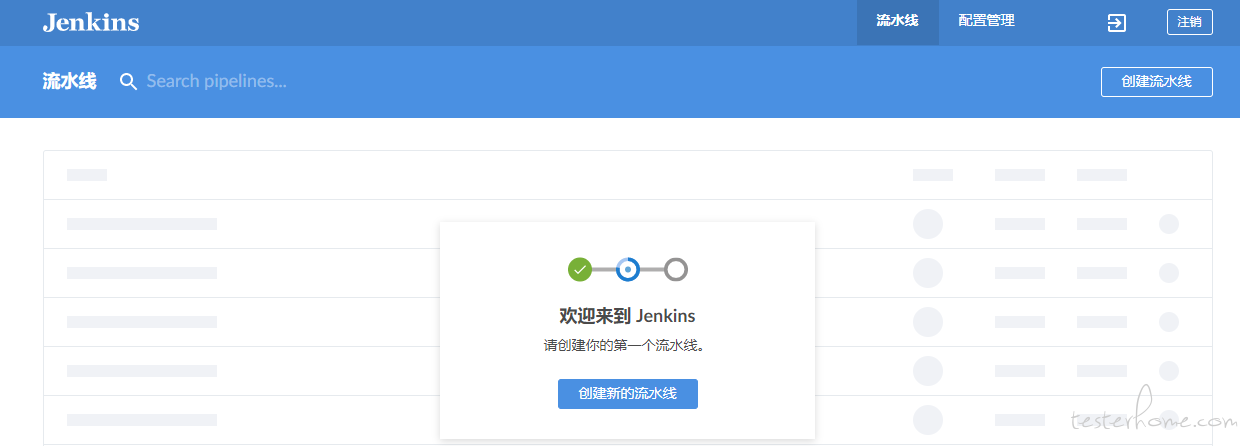Click the green checkmark step icon
The height and width of the screenshot is (446, 1240).
(x=580, y=269)
